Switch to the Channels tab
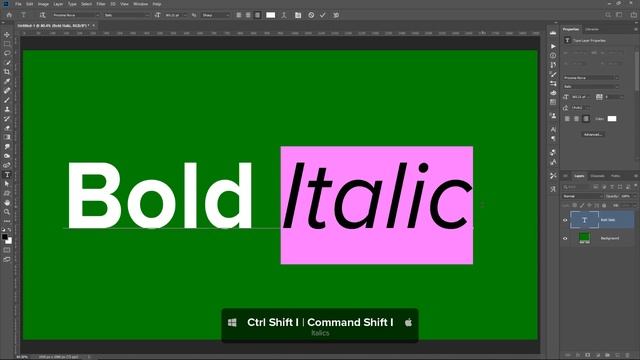 point(598,176)
